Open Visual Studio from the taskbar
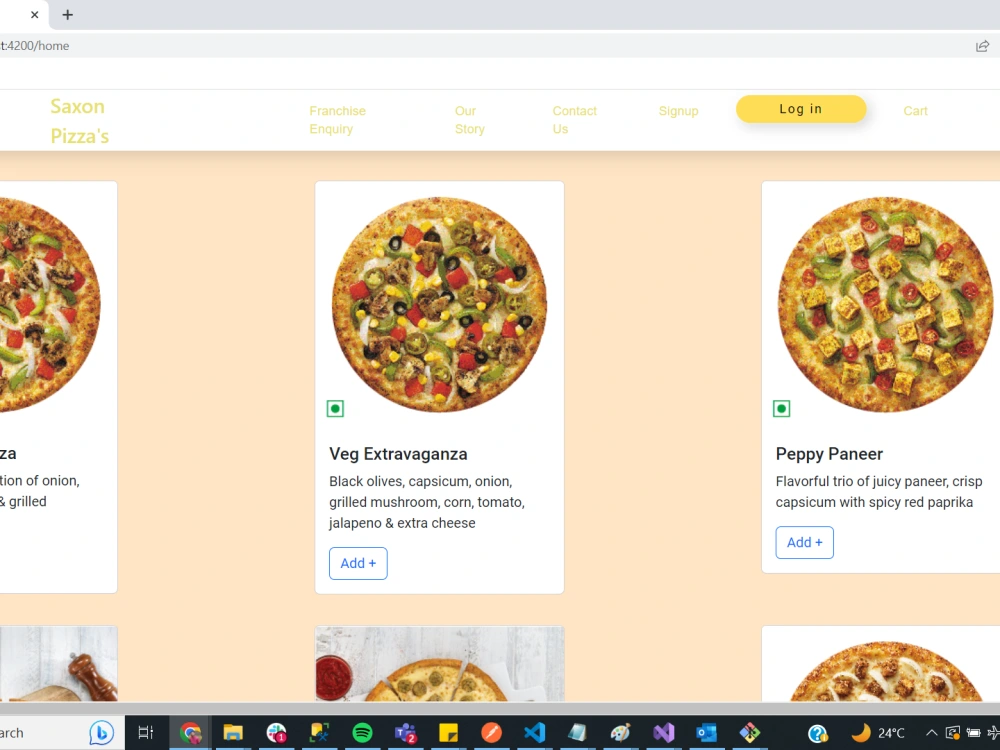 click(663, 733)
